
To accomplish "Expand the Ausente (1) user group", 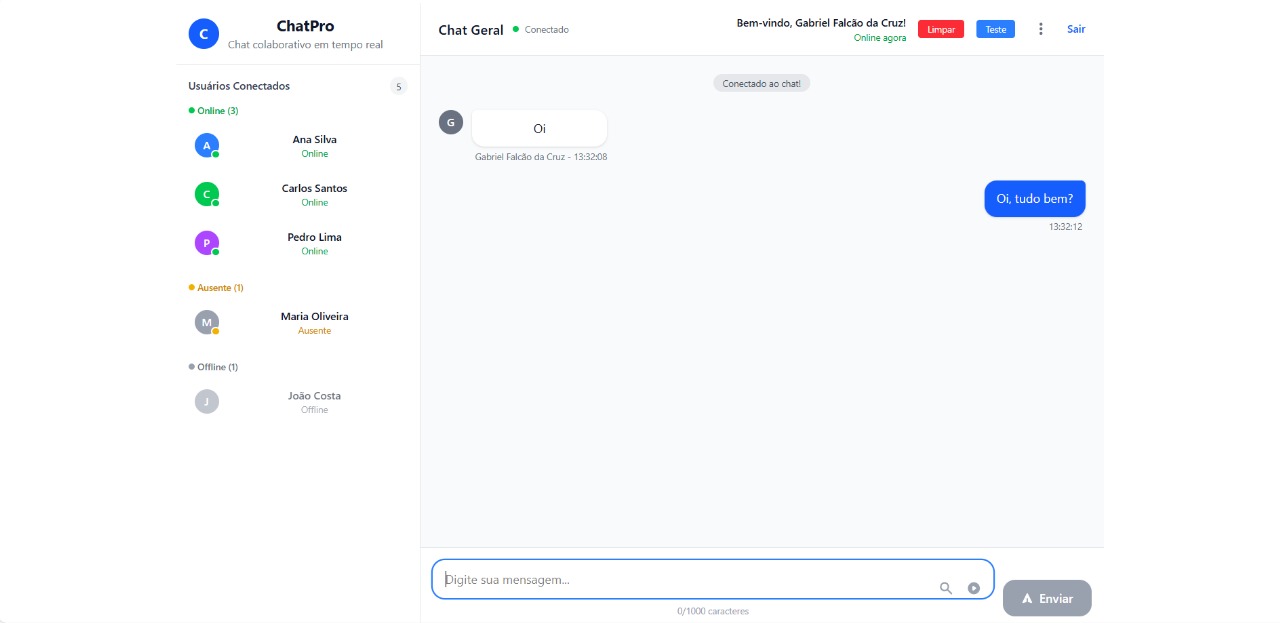I will pyautogui.click(x=216, y=288).
